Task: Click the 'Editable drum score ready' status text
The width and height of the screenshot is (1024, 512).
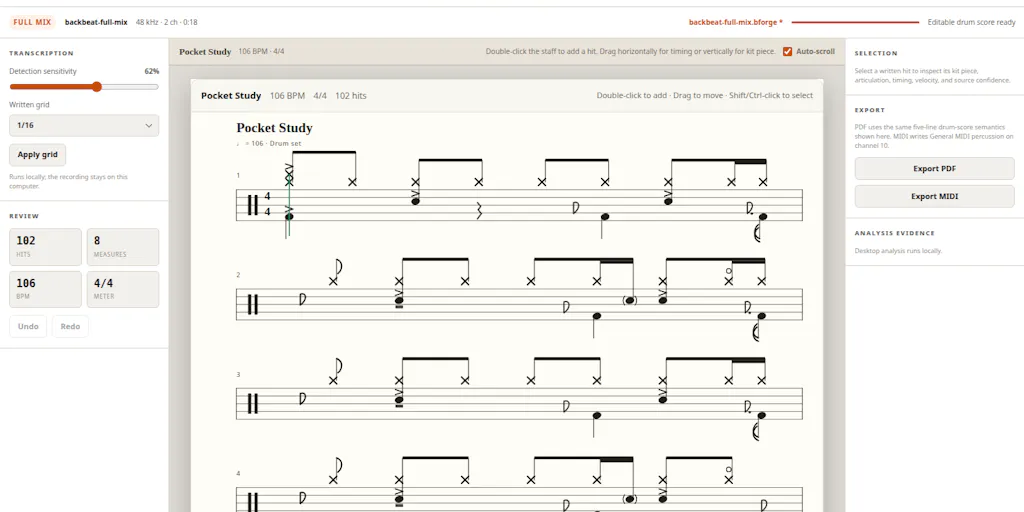Action: 971,22
